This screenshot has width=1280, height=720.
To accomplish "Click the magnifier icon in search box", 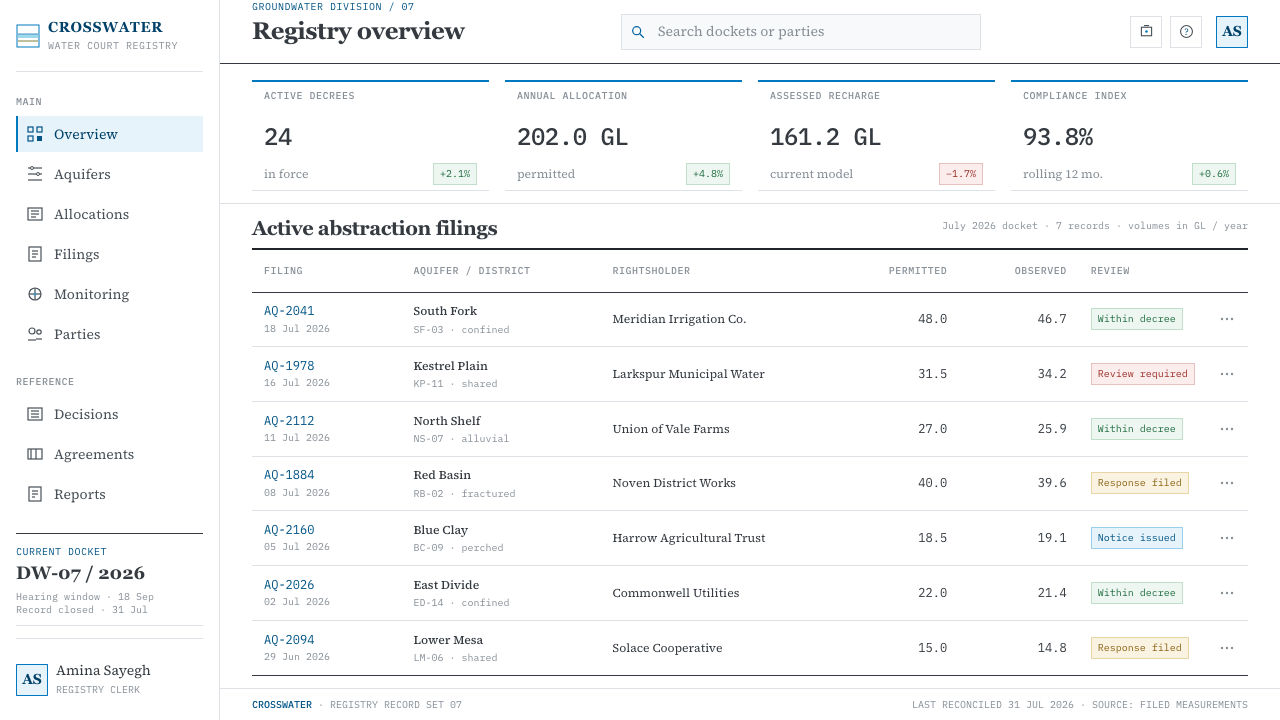I will [x=638, y=32].
